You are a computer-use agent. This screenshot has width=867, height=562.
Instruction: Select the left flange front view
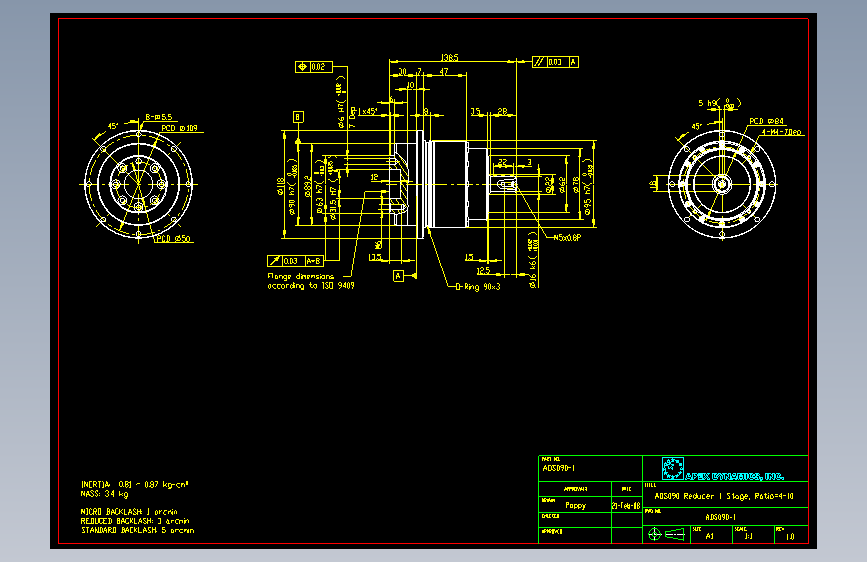pyautogui.click(x=138, y=184)
